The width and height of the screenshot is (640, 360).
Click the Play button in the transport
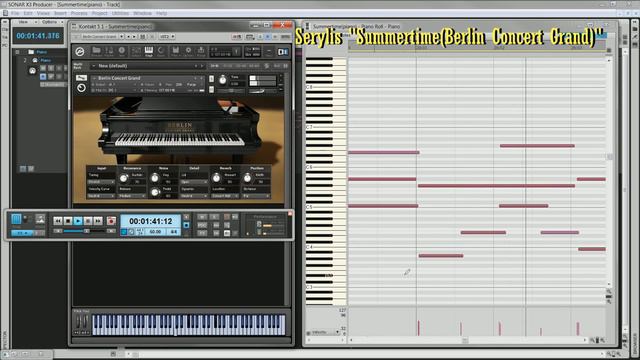pyautogui.click(x=78, y=221)
